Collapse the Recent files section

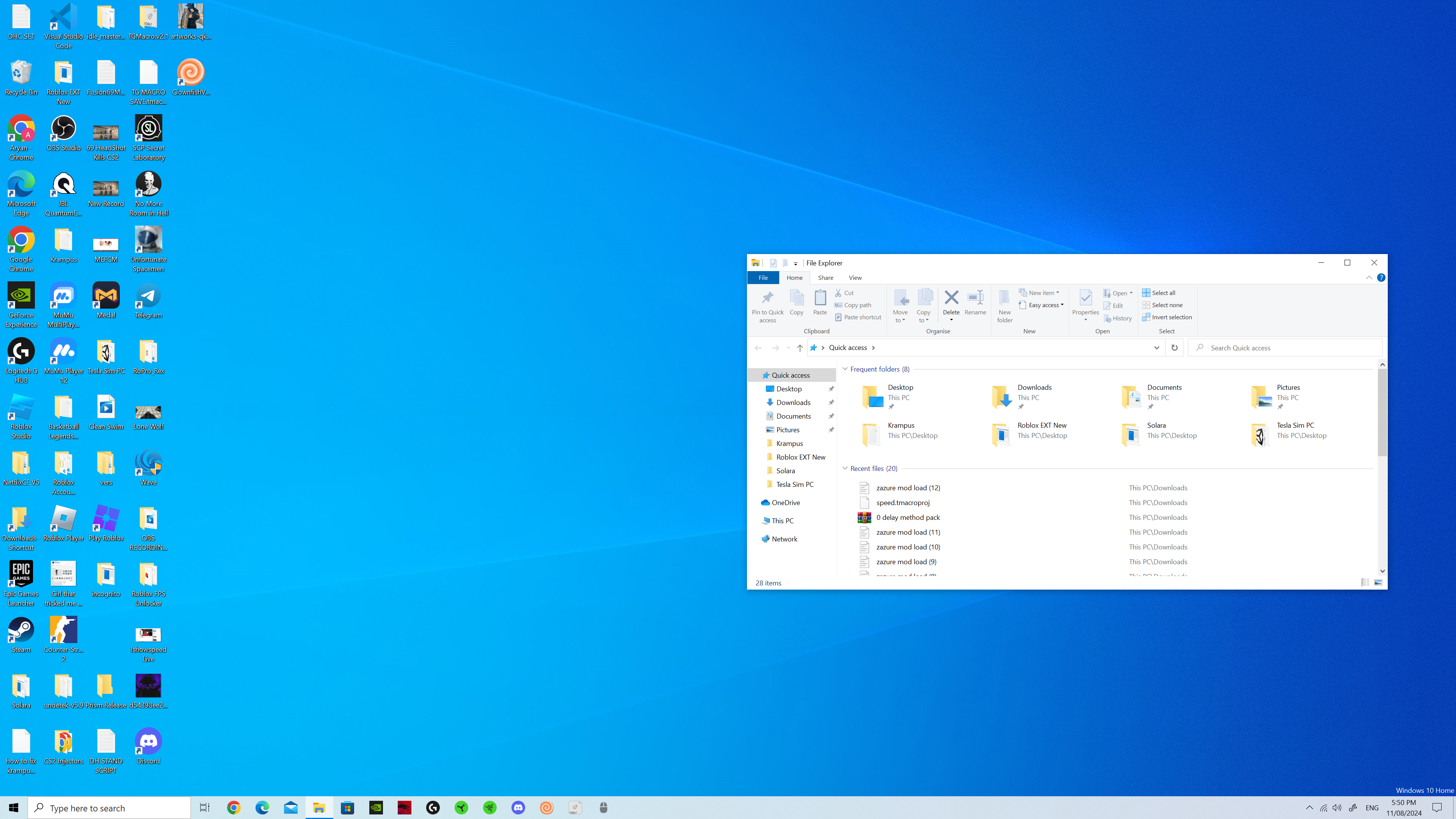pyautogui.click(x=845, y=469)
